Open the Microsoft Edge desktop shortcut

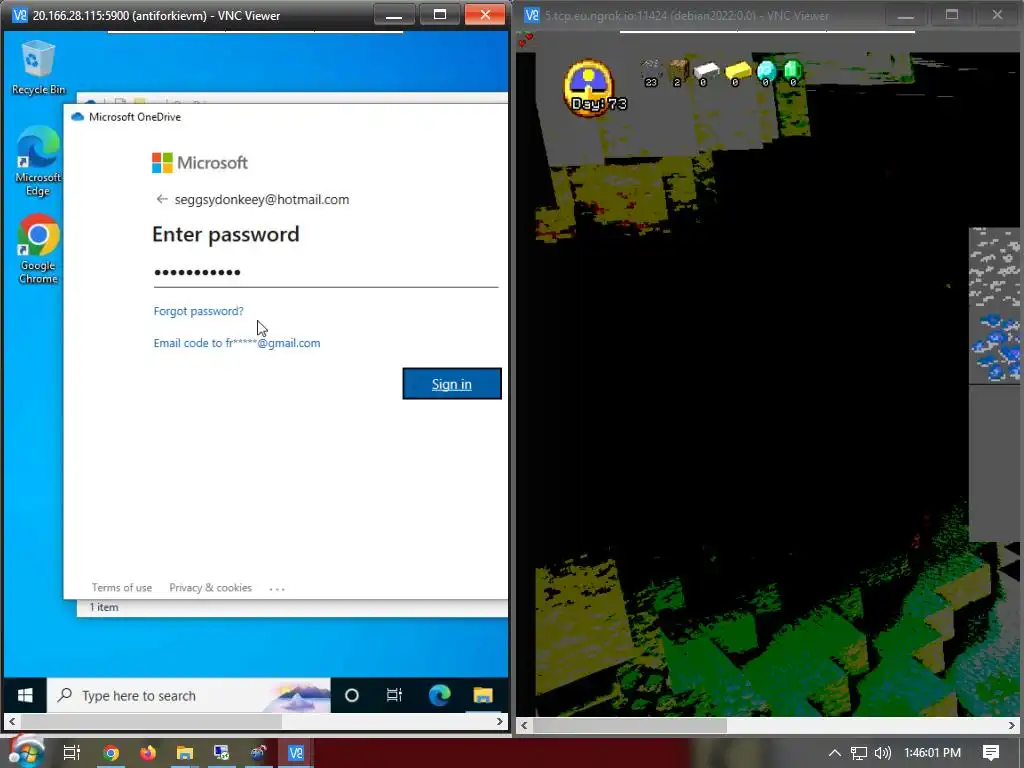pyautogui.click(x=38, y=161)
